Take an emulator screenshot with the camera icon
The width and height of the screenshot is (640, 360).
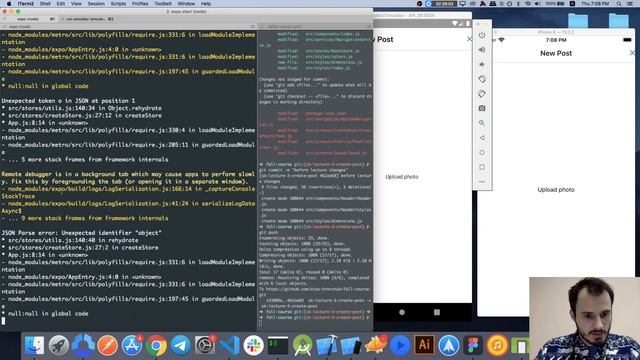tap(482, 108)
